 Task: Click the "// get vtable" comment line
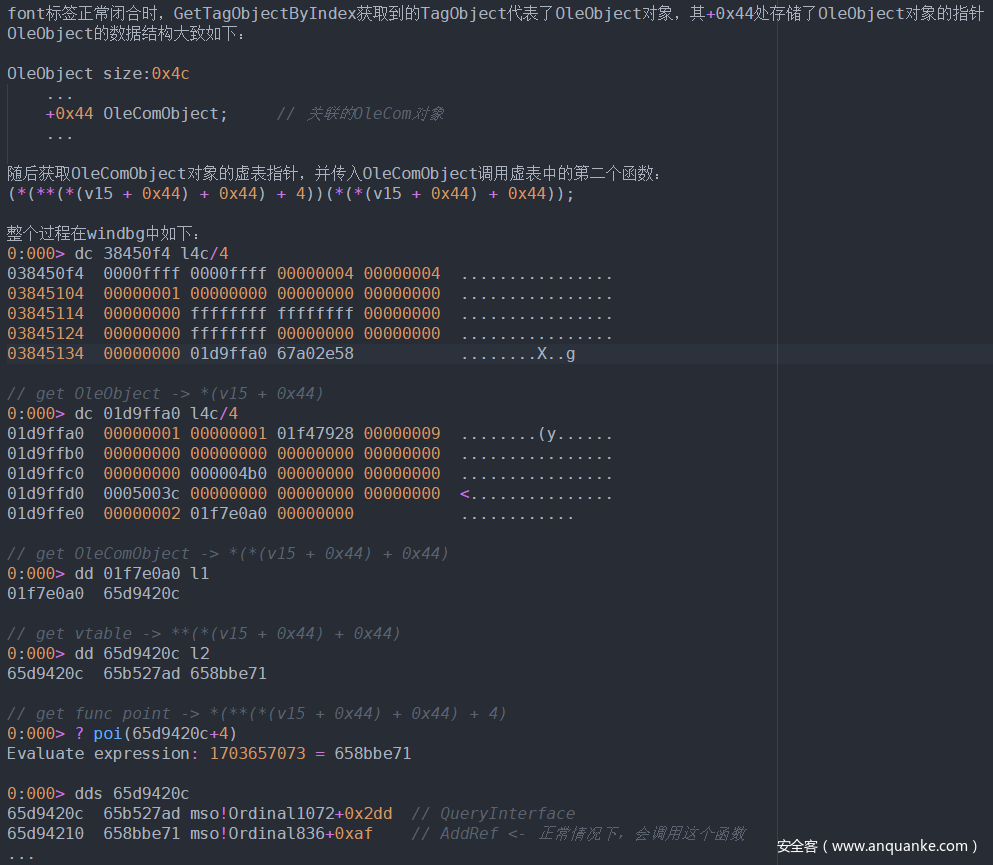click(x=203, y=634)
